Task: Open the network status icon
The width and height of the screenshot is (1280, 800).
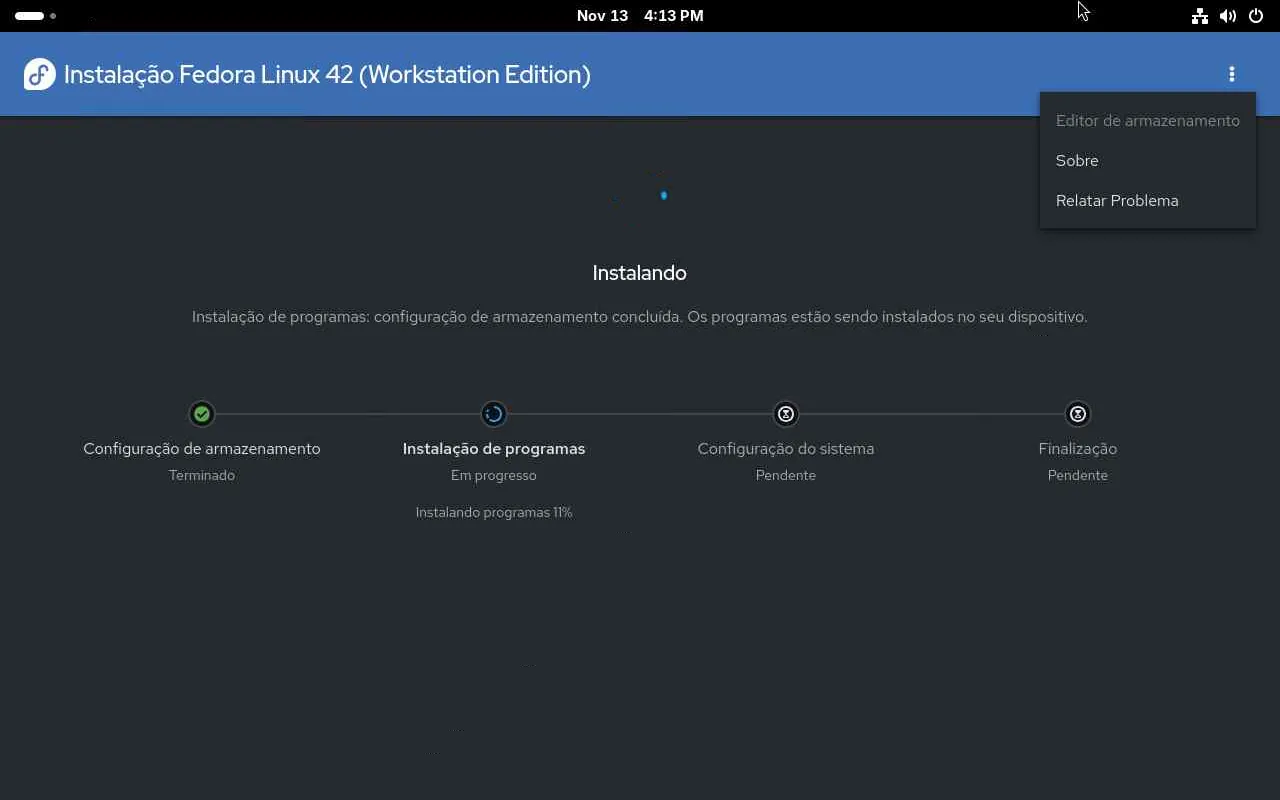Action: click(x=1200, y=16)
